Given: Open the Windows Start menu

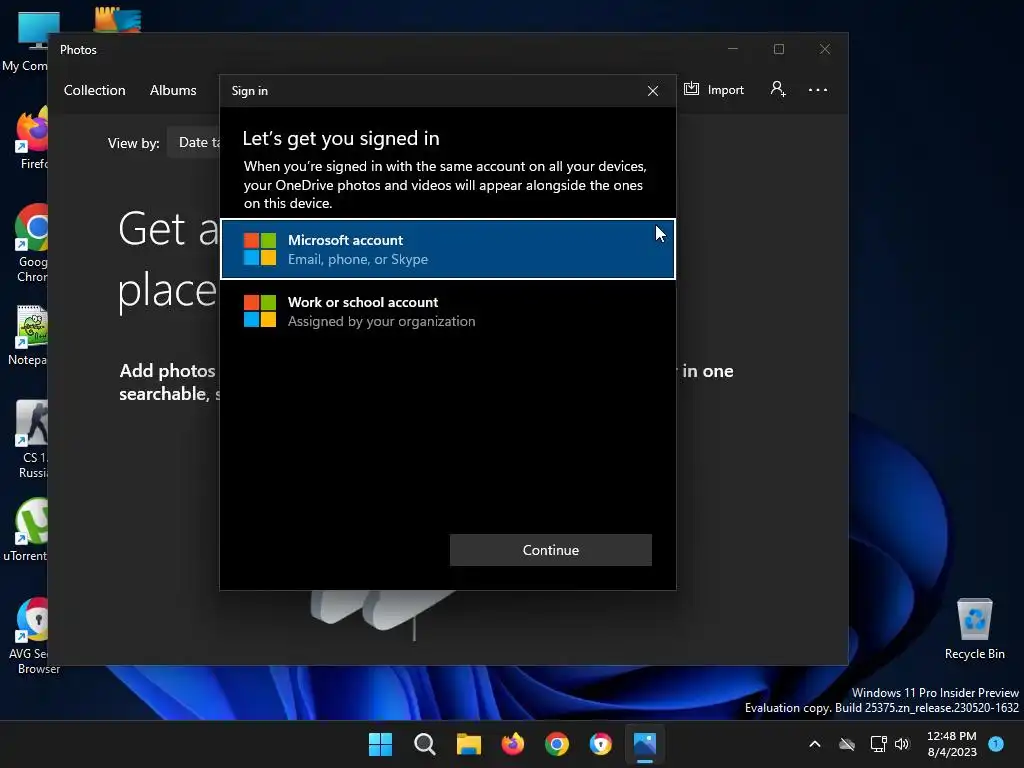Looking at the screenshot, I should 380,744.
